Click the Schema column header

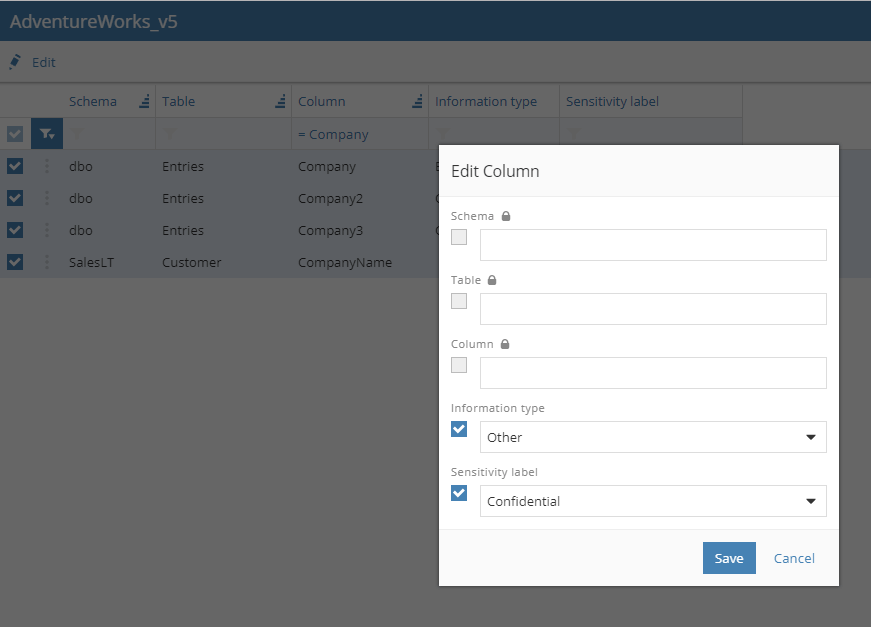(x=93, y=101)
